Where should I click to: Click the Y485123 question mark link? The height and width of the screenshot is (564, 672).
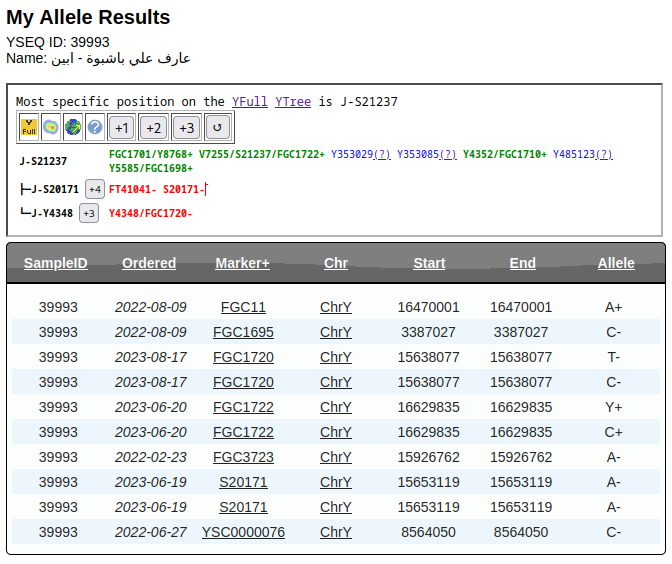click(604, 154)
